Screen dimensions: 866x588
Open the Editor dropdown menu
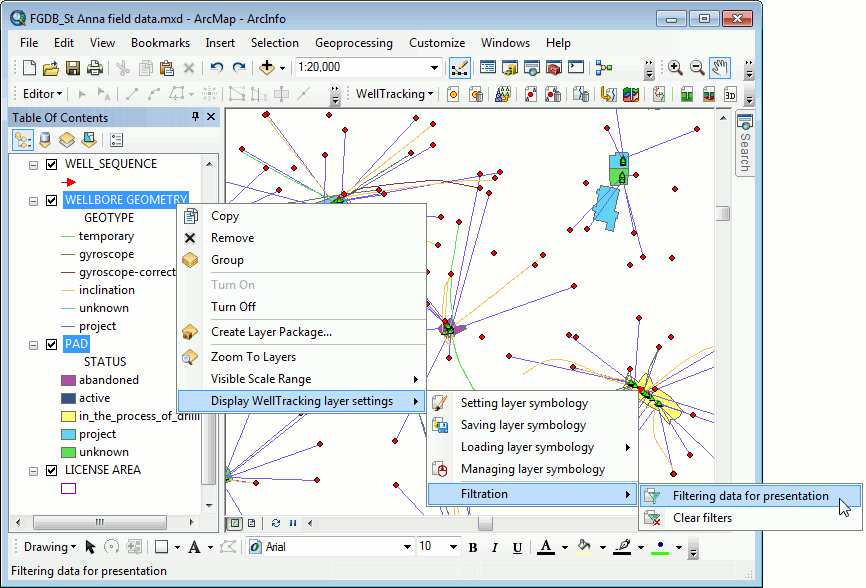(42, 94)
